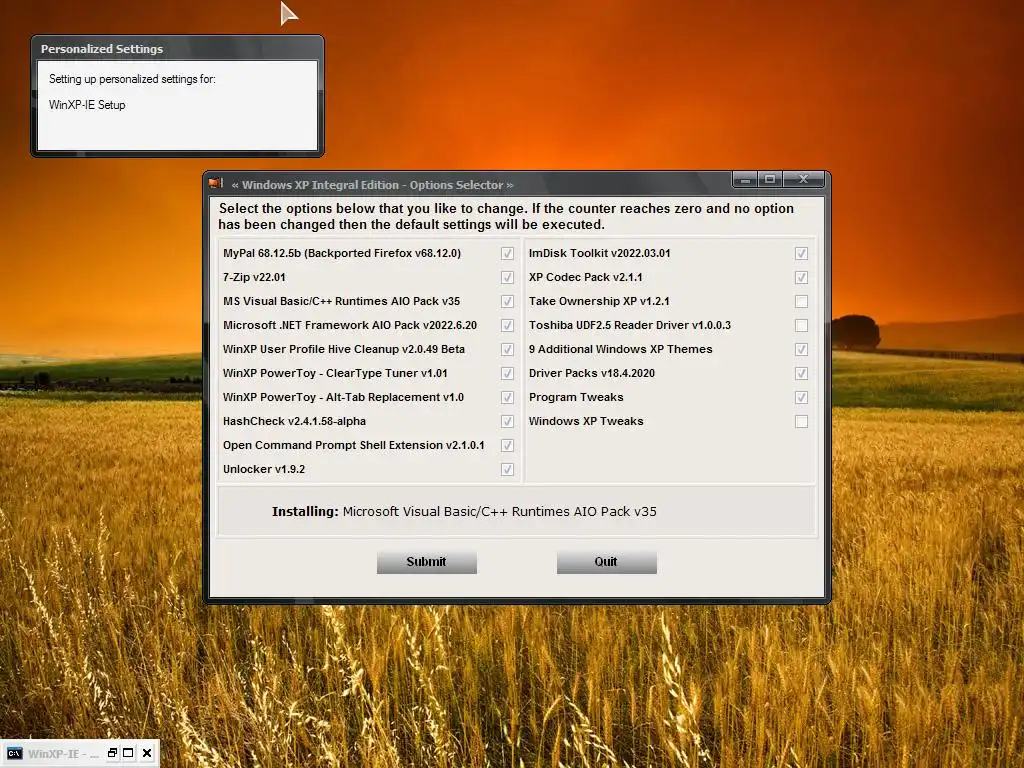The height and width of the screenshot is (768, 1024).
Task: Toggle the 7-Zip v22.01 checkbox
Action: pyautogui.click(x=507, y=278)
